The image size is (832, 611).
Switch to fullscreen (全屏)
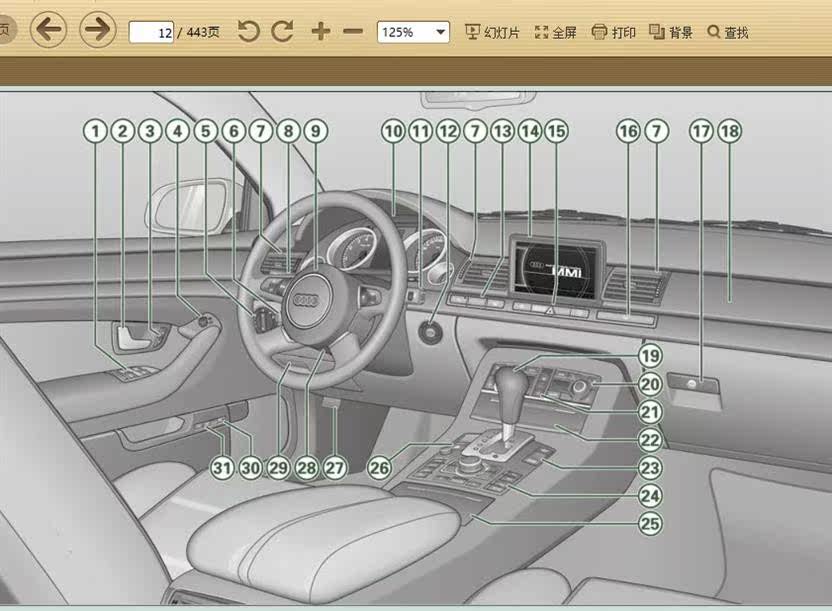click(555, 32)
